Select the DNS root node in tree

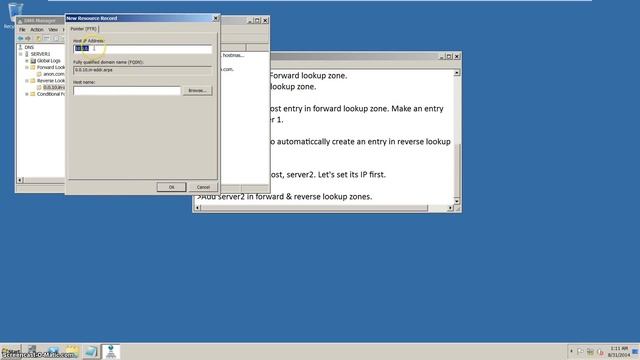tap(29, 47)
